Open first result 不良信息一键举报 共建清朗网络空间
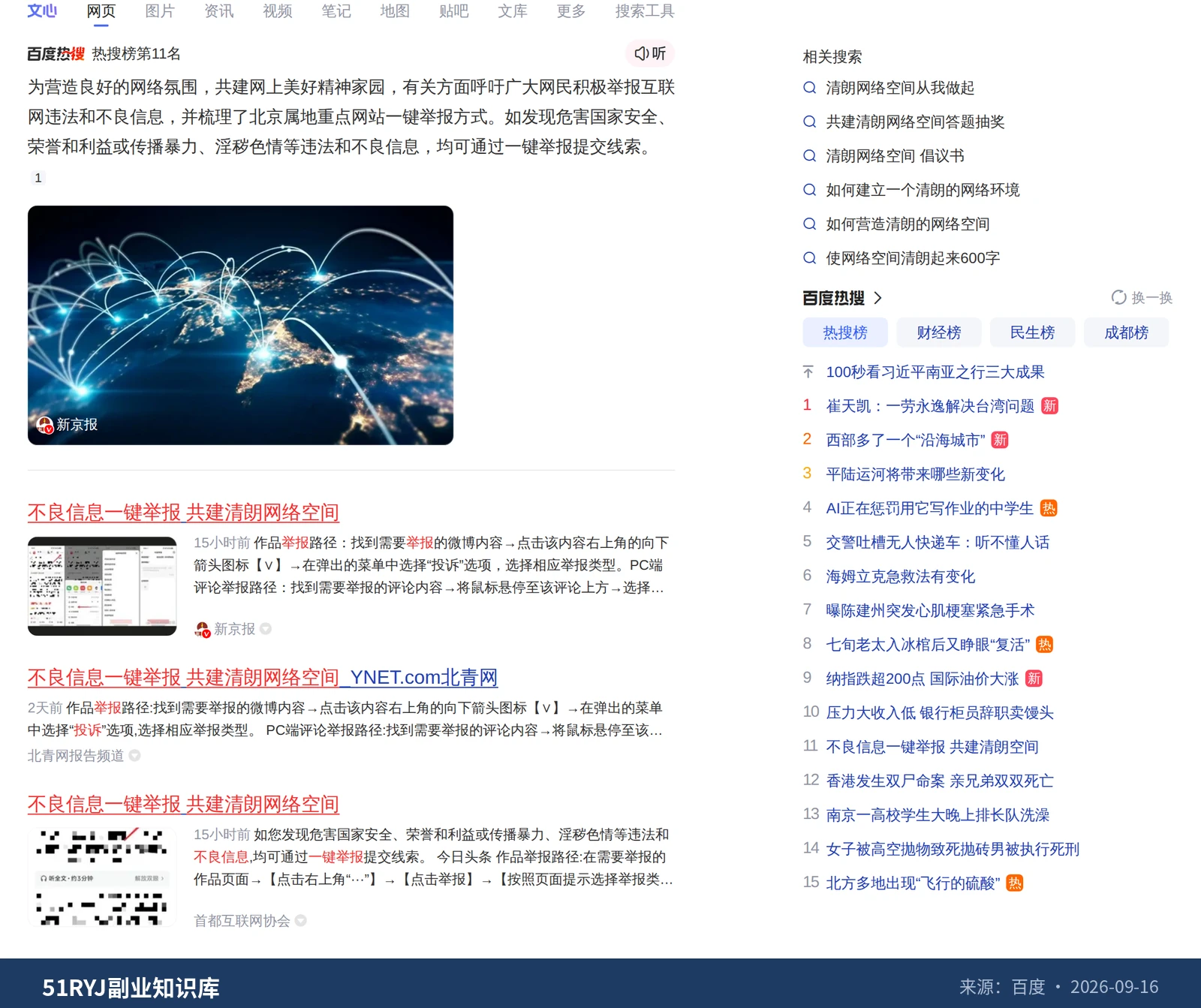This screenshot has height=1008, width=1201. (x=183, y=513)
